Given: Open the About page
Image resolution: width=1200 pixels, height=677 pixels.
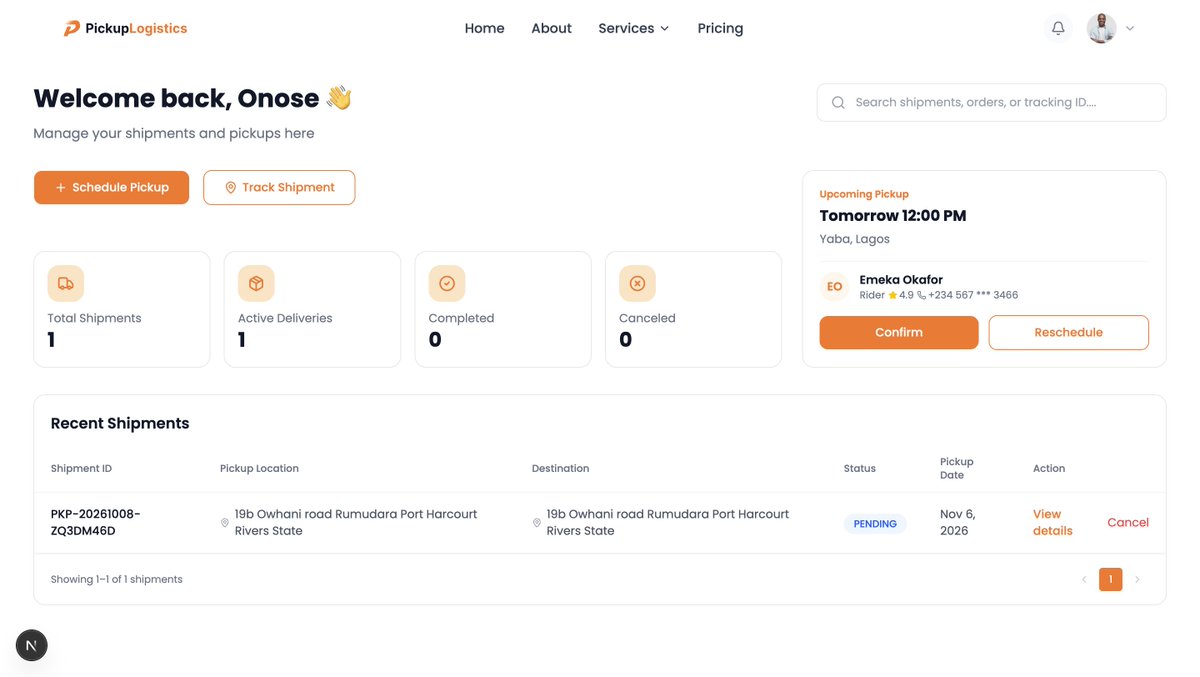Looking at the screenshot, I should pos(551,28).
